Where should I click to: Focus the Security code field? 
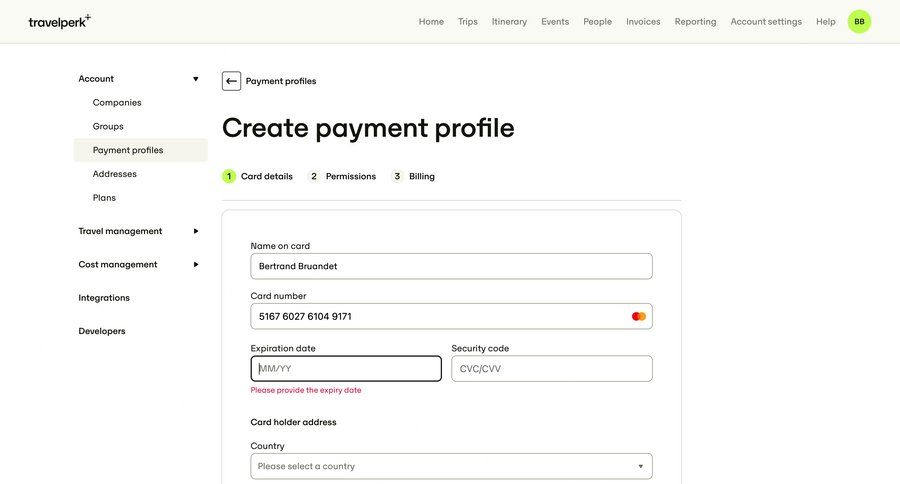tap(552, 368)
